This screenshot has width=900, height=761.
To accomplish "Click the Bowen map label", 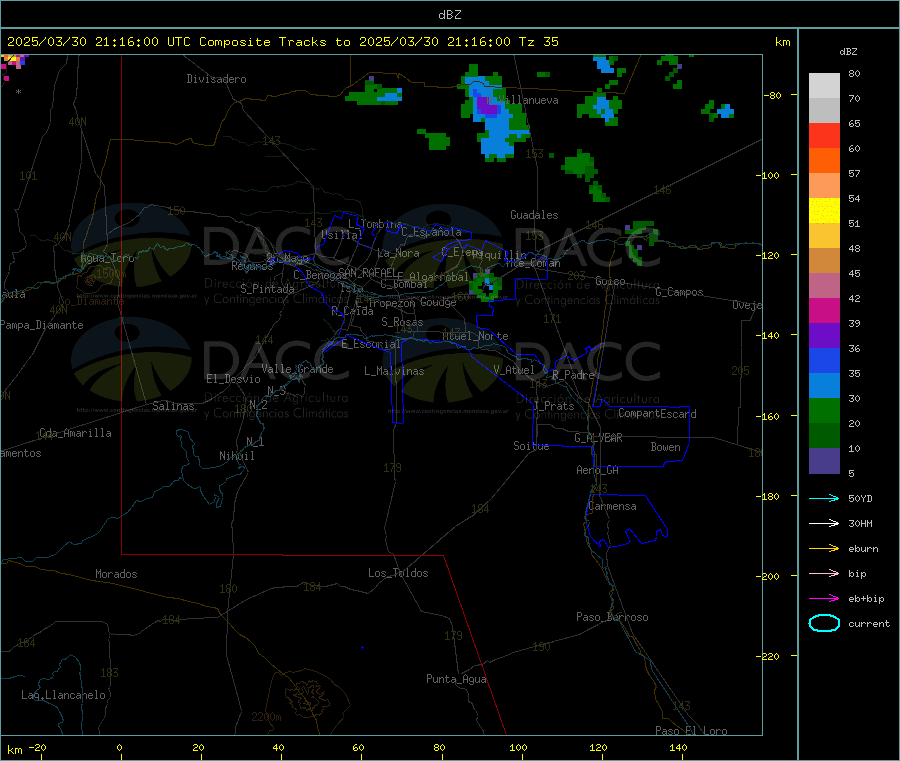I will [665, 447].
